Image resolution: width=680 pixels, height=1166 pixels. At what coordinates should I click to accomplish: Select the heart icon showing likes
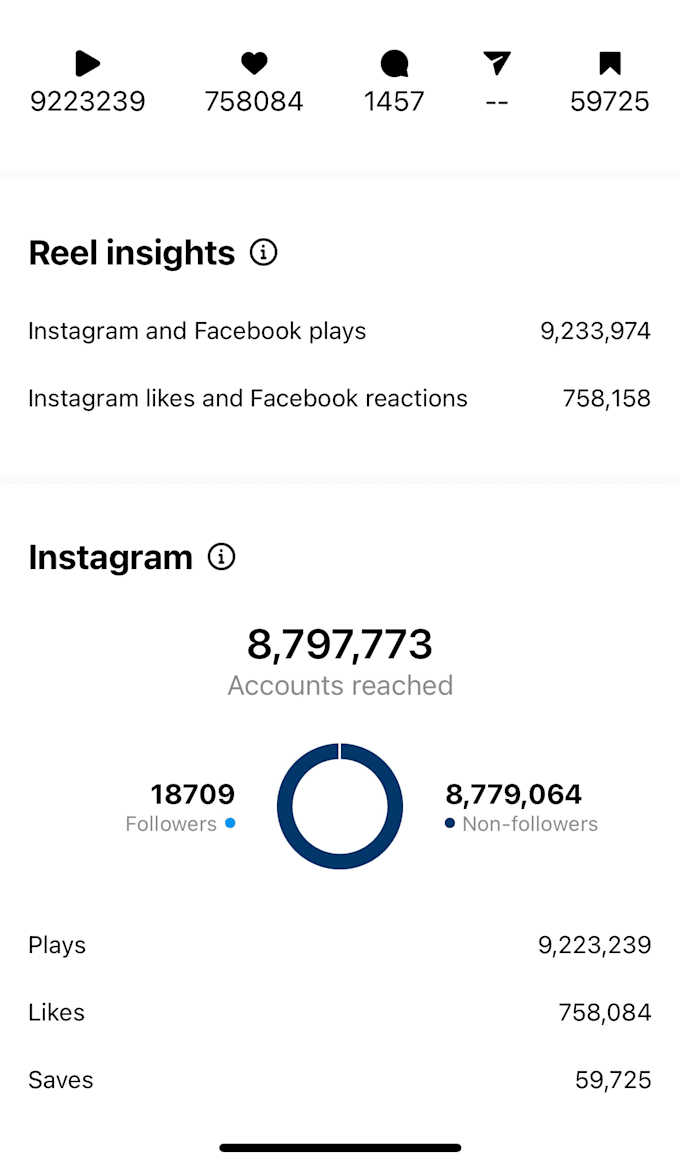(254, 63)
